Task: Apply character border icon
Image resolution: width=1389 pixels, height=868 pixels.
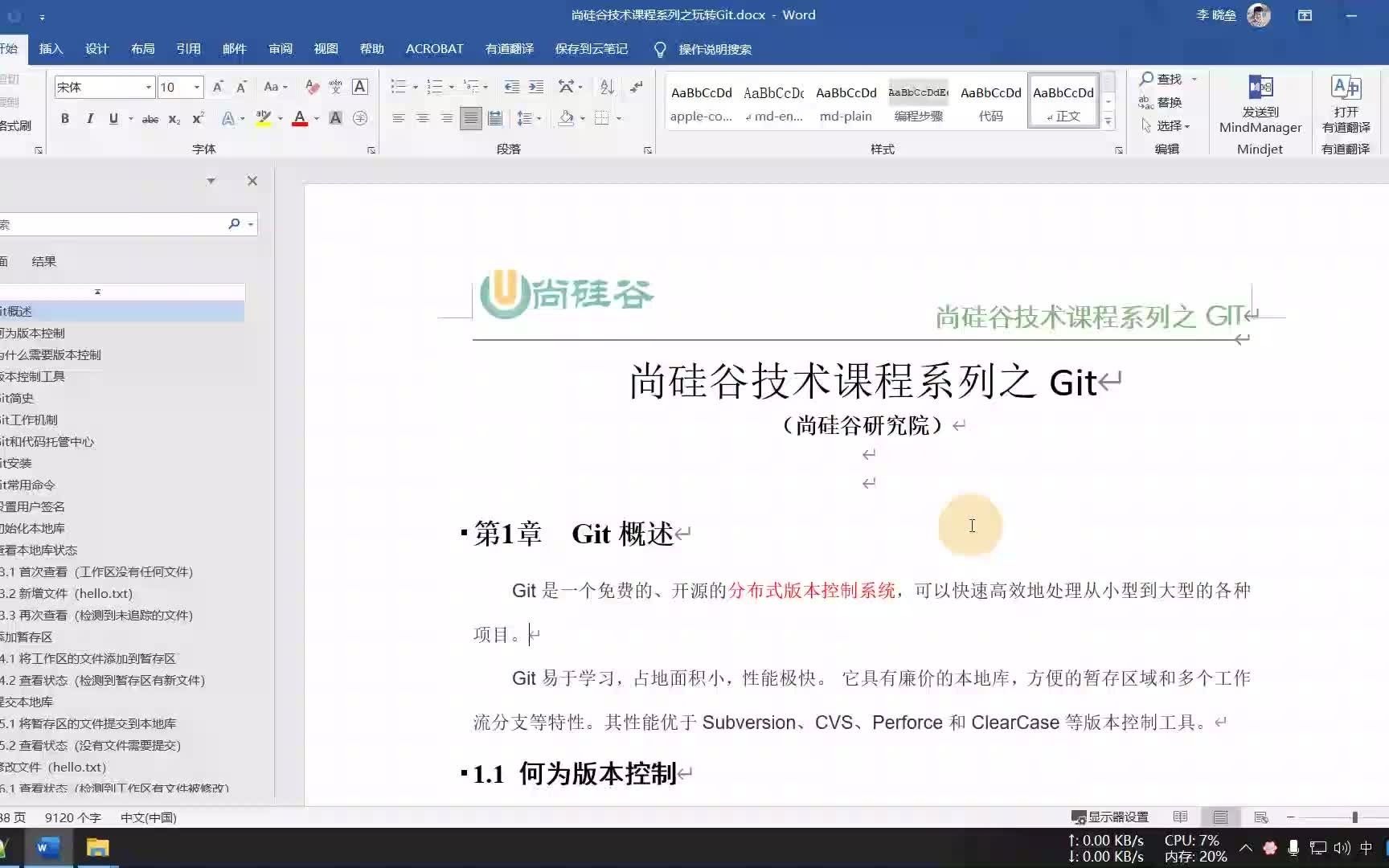Action: pyautogui.click(x=360, y=87)
